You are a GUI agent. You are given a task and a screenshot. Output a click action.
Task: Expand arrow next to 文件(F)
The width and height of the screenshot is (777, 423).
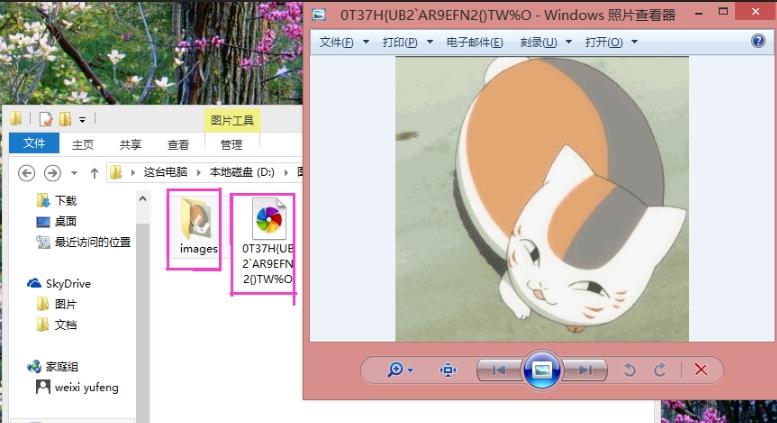[x=366, y=42]
